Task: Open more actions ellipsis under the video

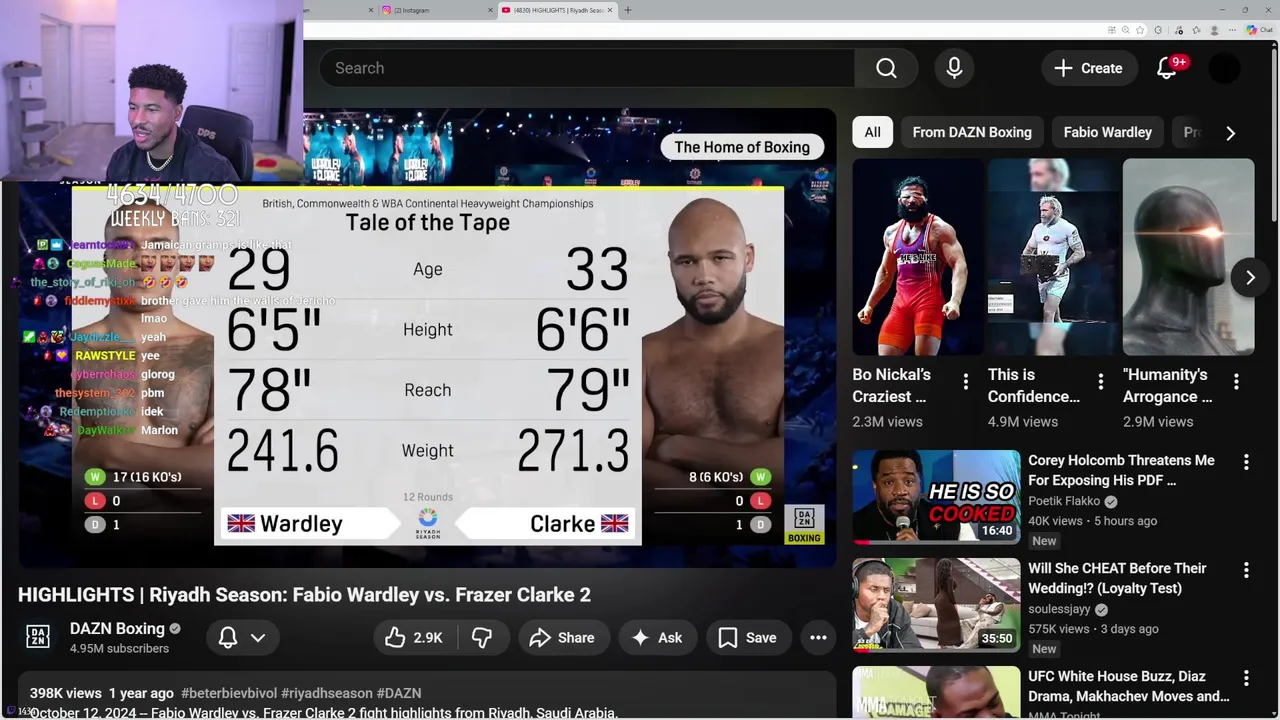Action: 818,638
